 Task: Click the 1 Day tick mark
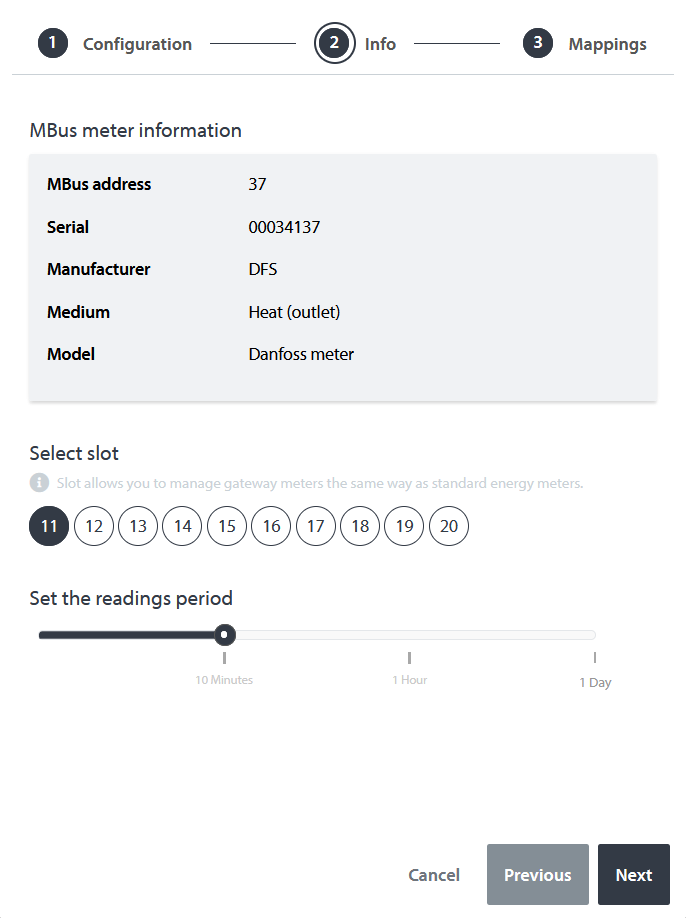[594, 659]
